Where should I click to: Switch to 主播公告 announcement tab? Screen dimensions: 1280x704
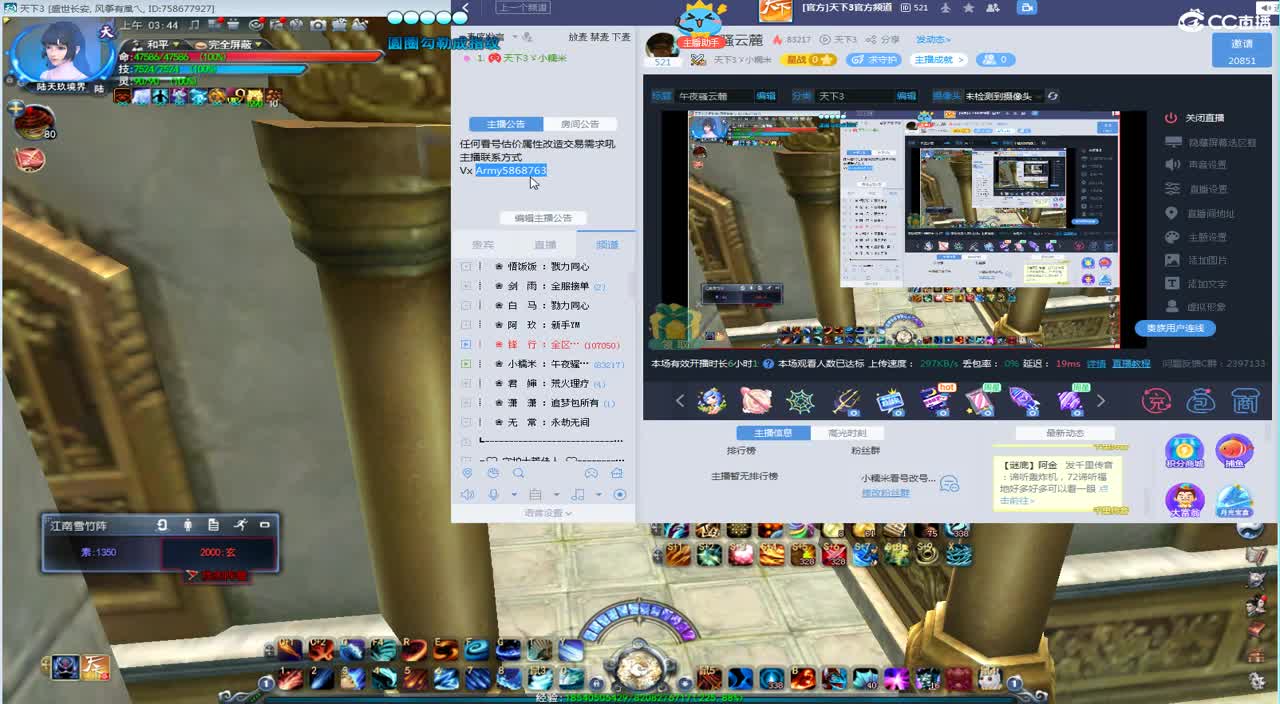(506, 124)
